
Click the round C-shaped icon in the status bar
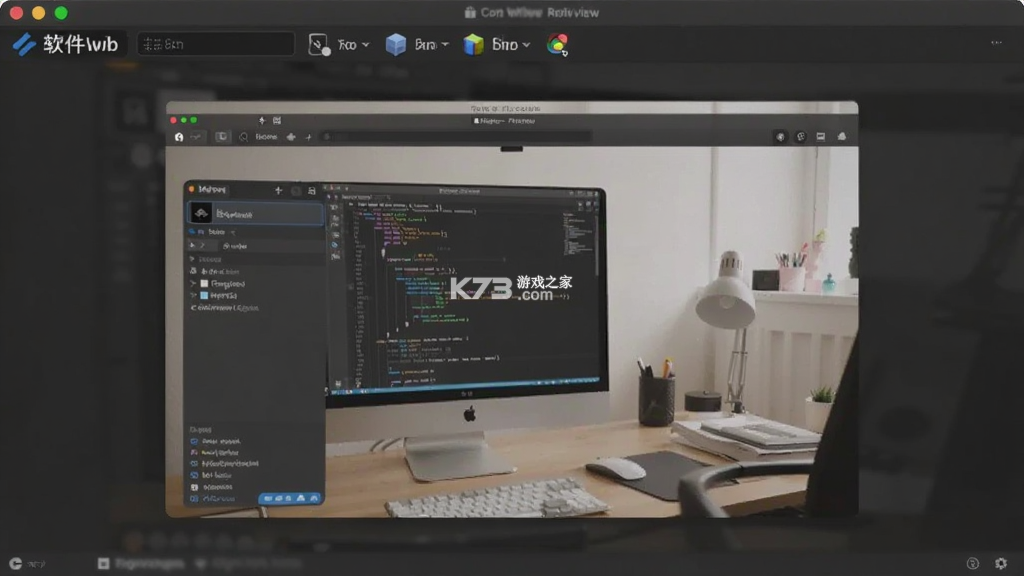16,563
